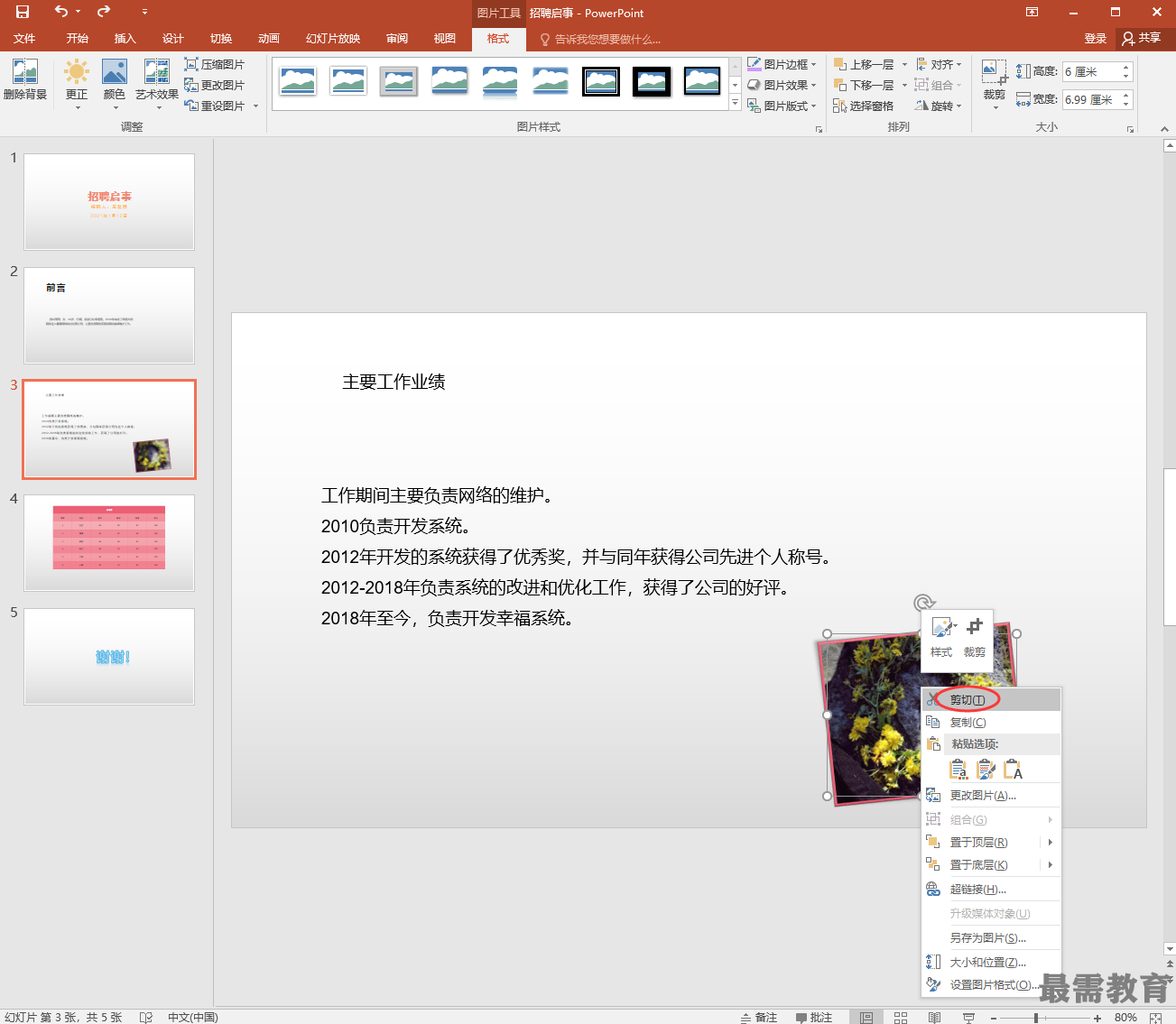Click zoom out minus button

coord(993,1017)
